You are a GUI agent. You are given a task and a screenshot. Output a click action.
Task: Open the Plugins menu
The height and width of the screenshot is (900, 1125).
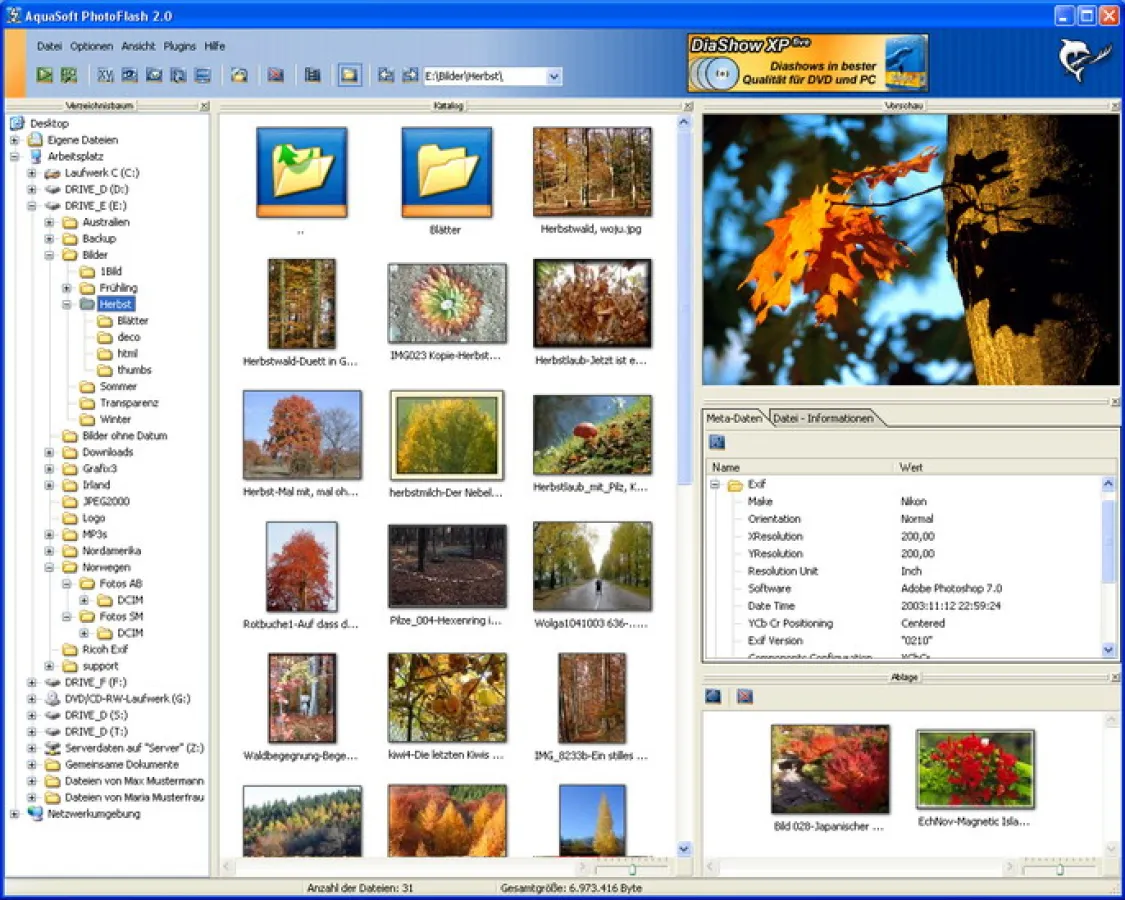(x=180, y=46)
